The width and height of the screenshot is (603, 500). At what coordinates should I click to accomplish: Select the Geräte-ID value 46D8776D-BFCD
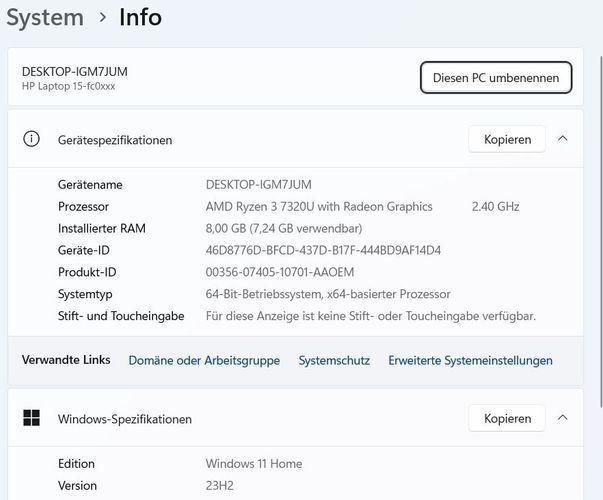click(x=323, y=251)
